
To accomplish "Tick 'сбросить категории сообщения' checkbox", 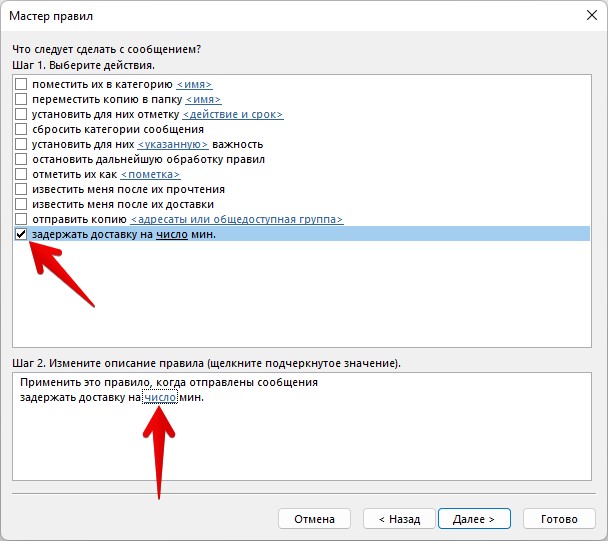I will point(21,129).
